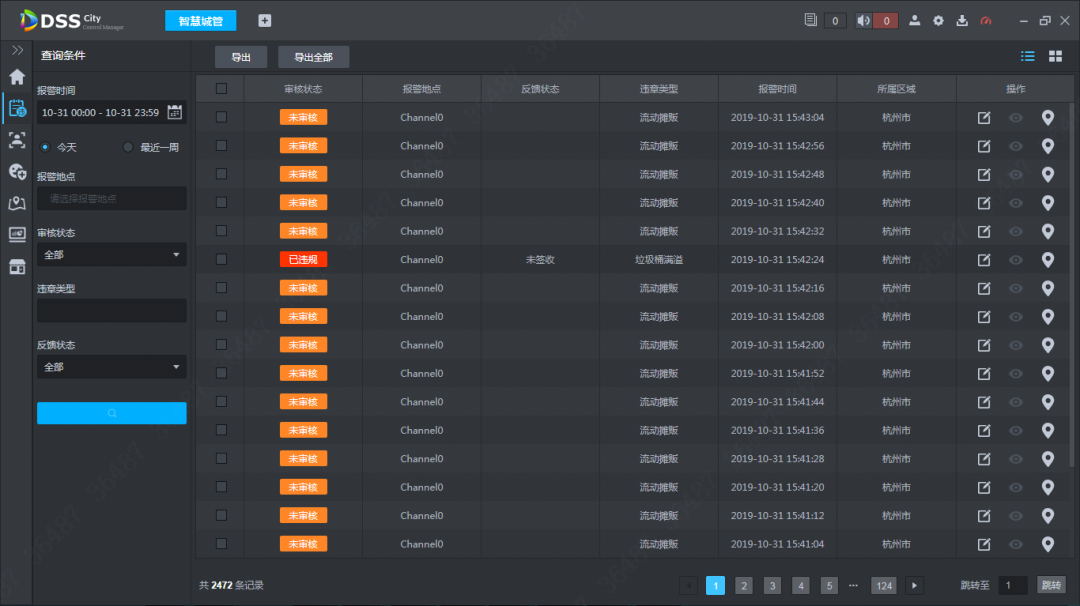Locate the 15:42:24 record on map

[1048, 260]
